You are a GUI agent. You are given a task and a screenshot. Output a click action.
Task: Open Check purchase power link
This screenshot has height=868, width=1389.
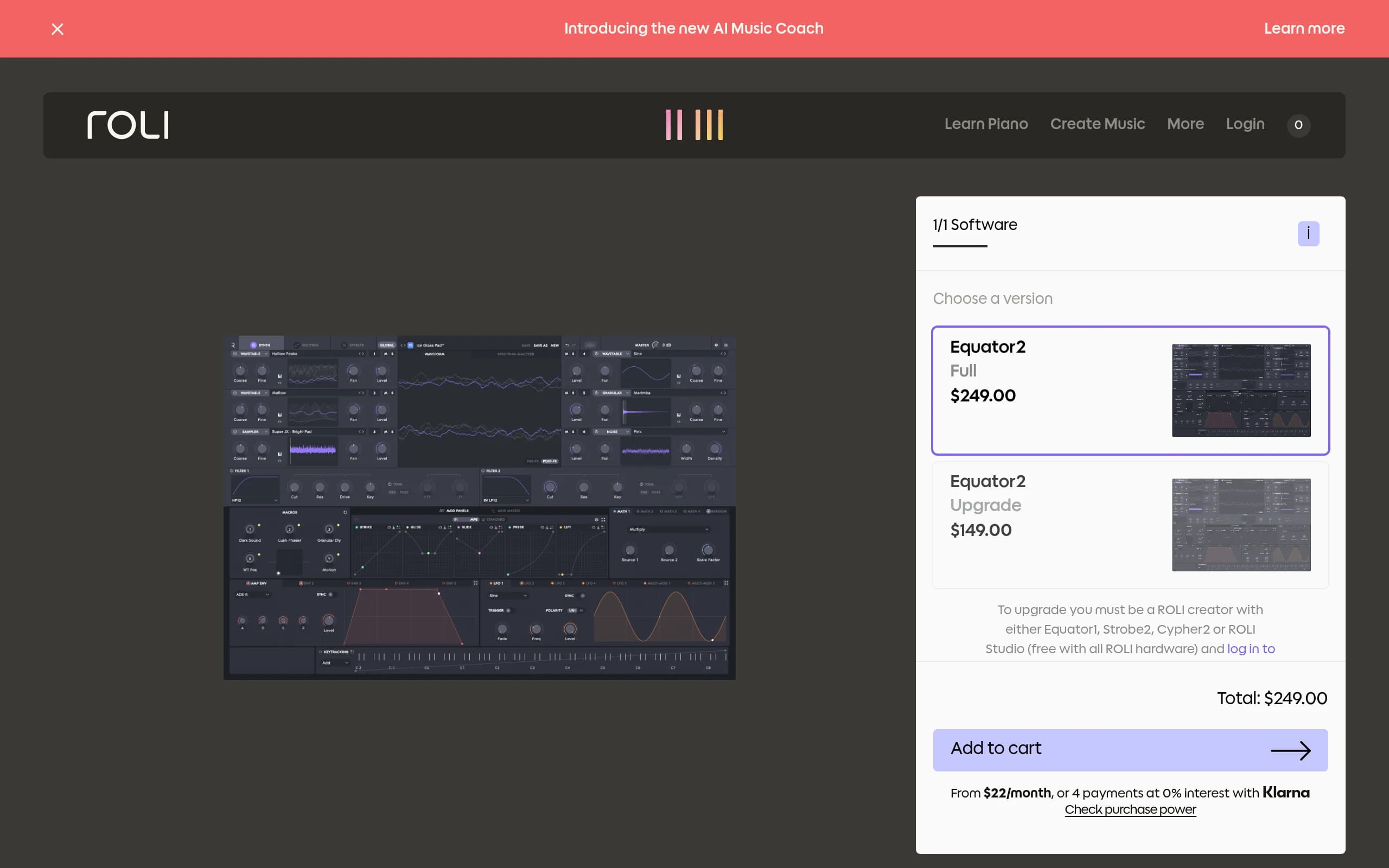[1130, 809]
